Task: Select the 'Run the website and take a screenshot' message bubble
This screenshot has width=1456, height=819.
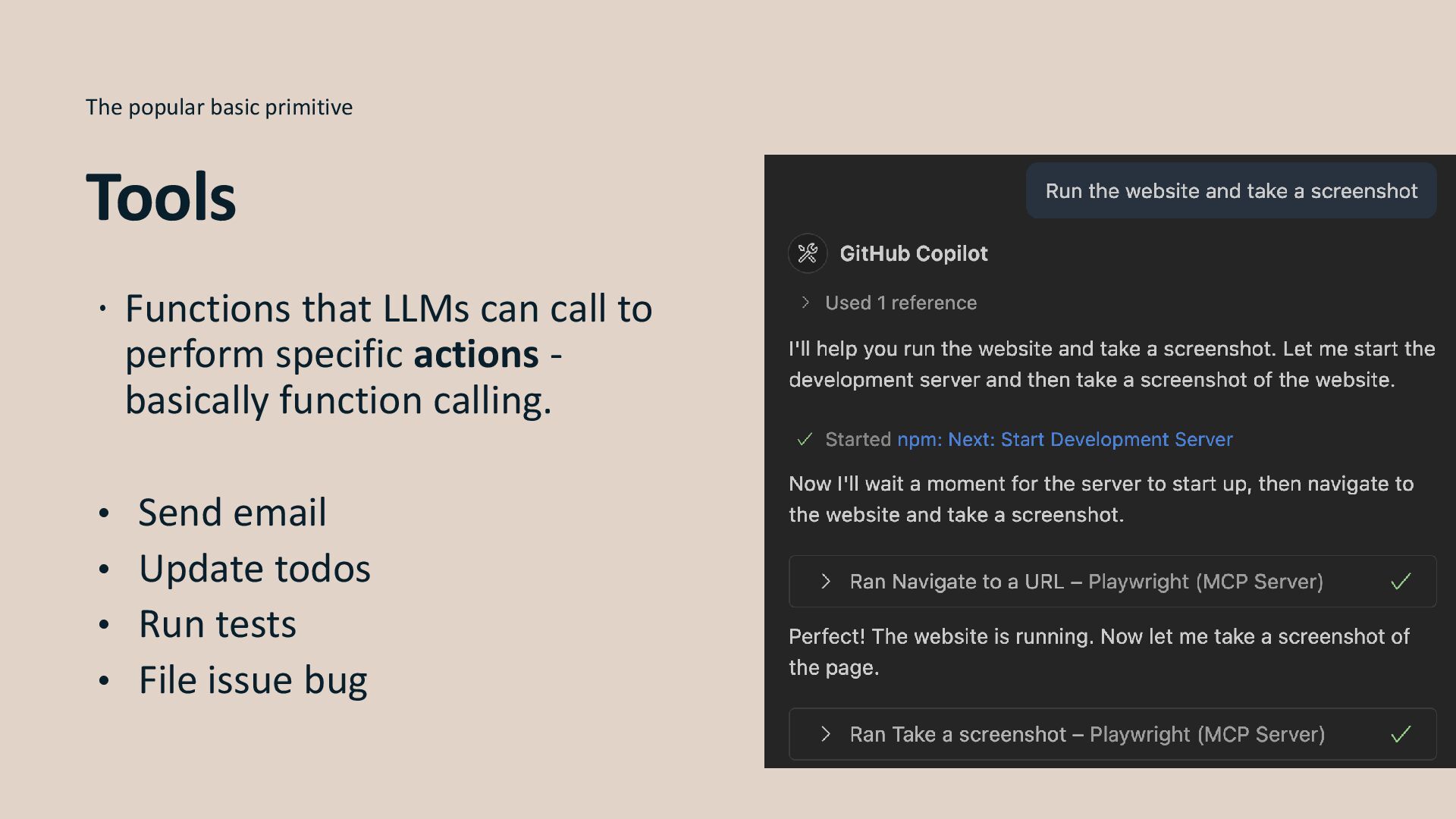Action: 1231,190
